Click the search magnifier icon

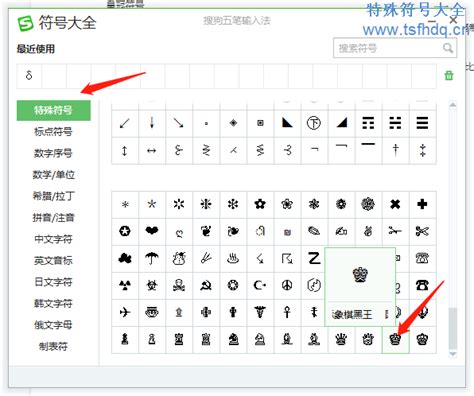pyautogui.click(x=448, y=48)
